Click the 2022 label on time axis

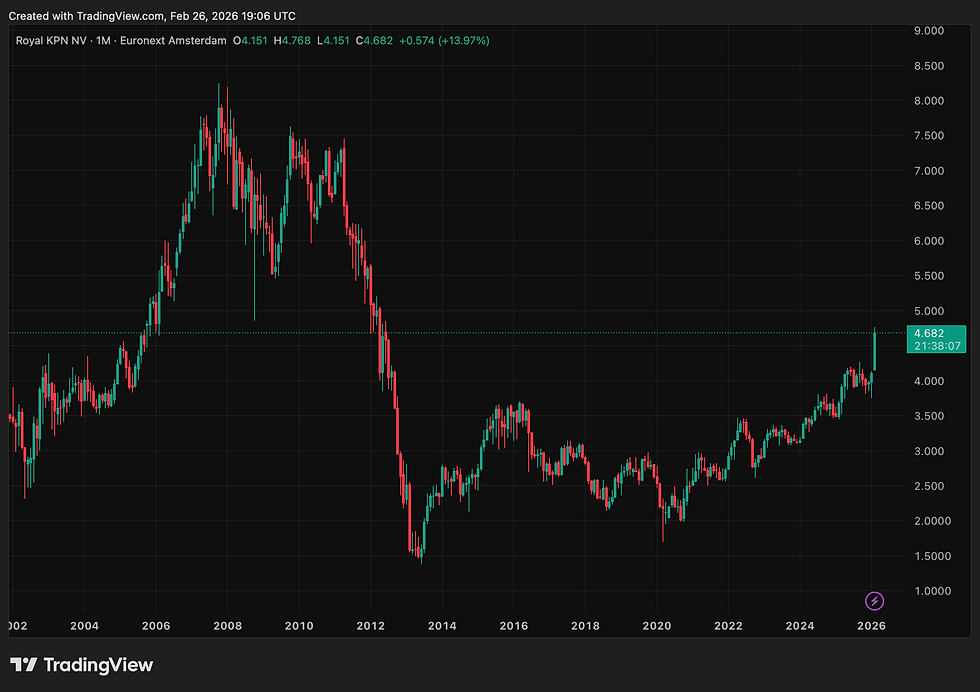pyautogui.click(x=728, y=626)
